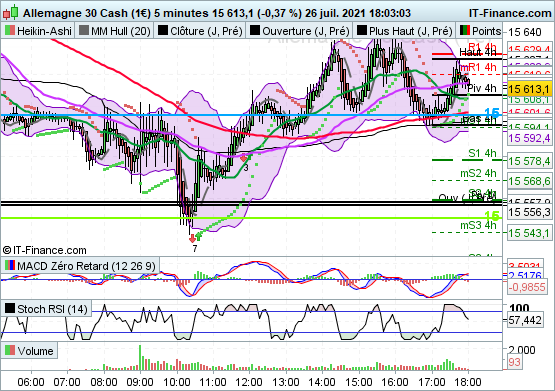Click the Clôture (J, Pré) black icon
The width and height of the screenshot is (555, 391).
(x=163, y=30)
